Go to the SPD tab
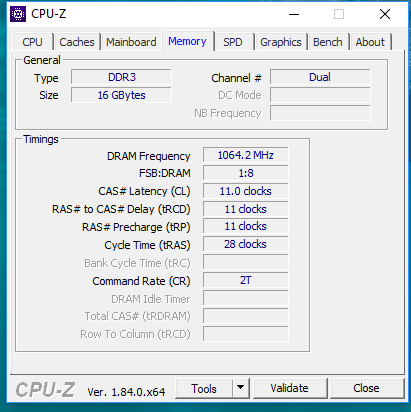 pos(233,42)
